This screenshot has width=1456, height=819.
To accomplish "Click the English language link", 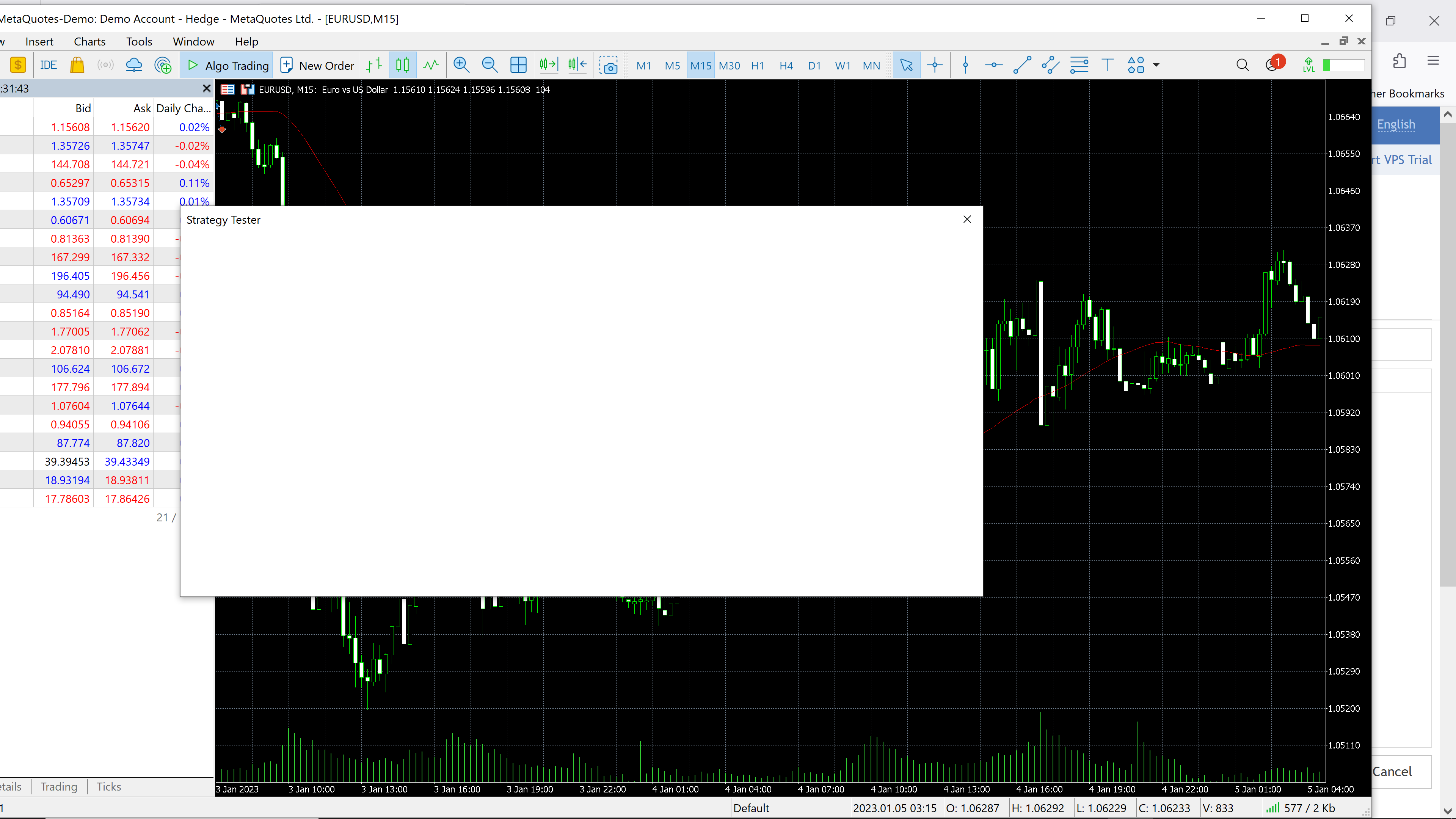I will click(x=1395, y=124).
